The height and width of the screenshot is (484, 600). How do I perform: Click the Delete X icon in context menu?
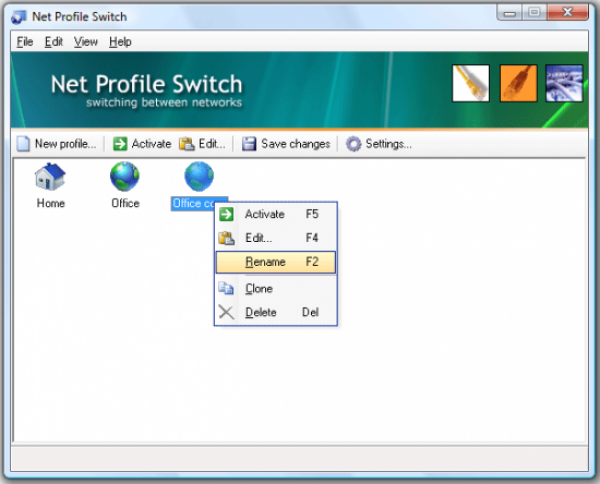(x=226, y=312)
